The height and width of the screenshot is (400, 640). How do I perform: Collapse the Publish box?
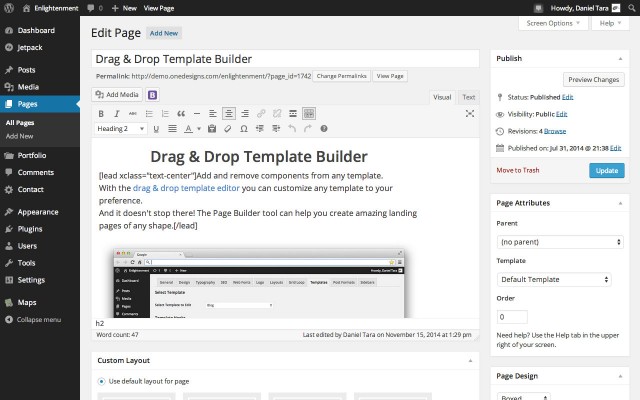pyautogui.click(x=620, y=59)
